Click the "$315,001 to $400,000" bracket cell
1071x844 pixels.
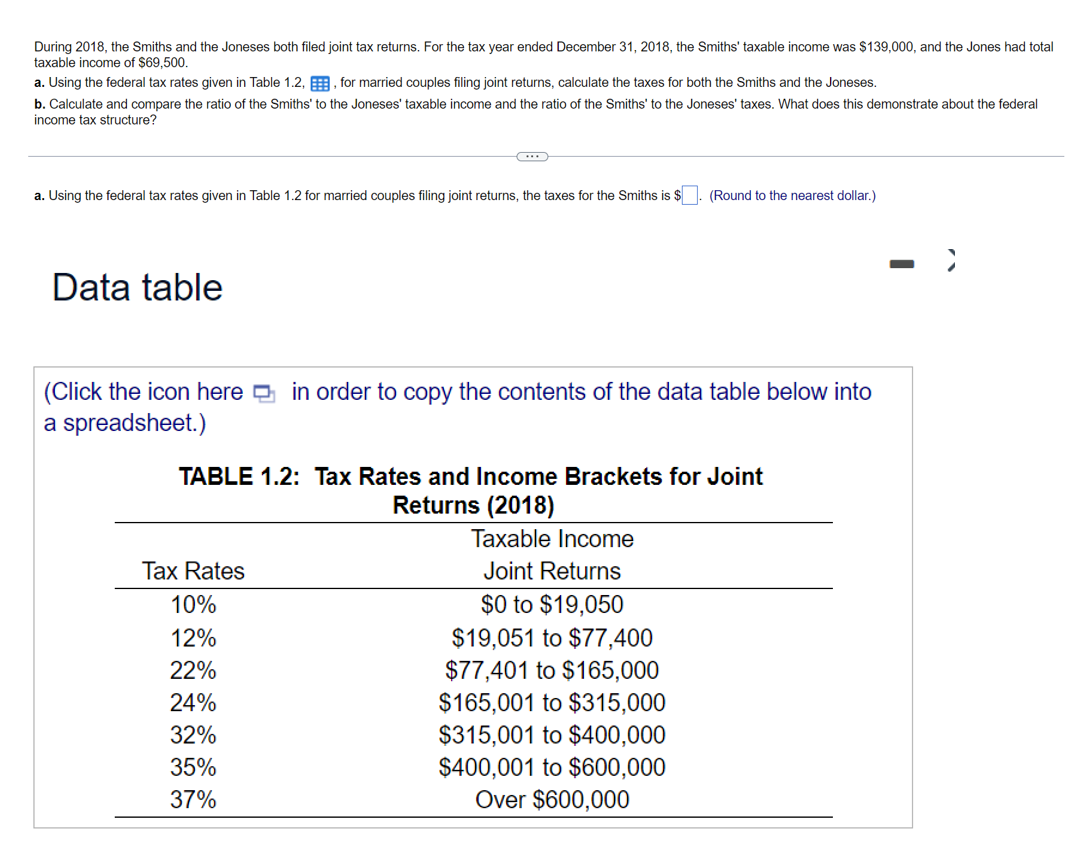coord(552,735)
